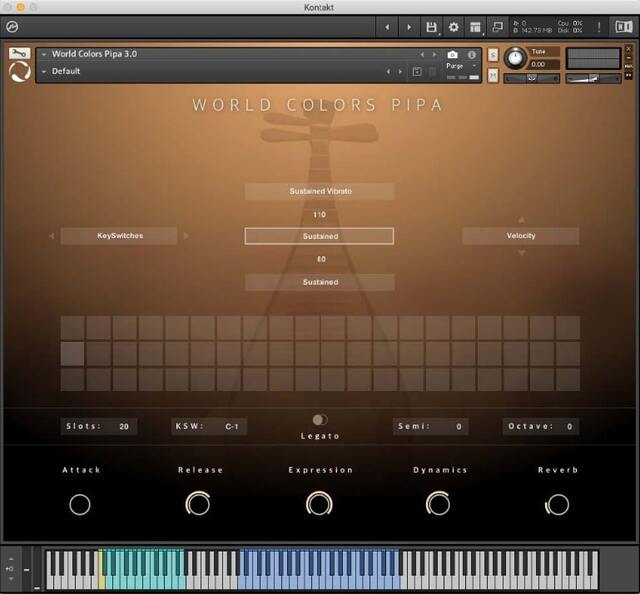640x594 pixels.
Task: Click the AUX sends button
Action: coord(629,66)
